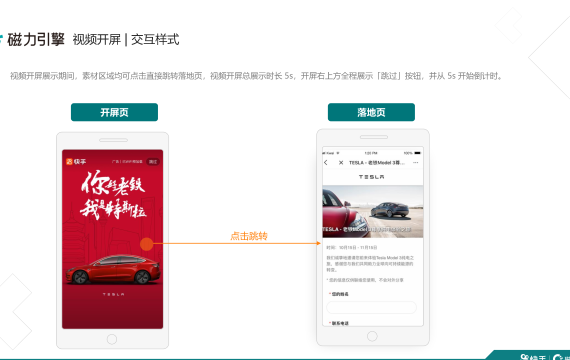
Task: Open the three-dot more menu on landing page
Action: 416,163
